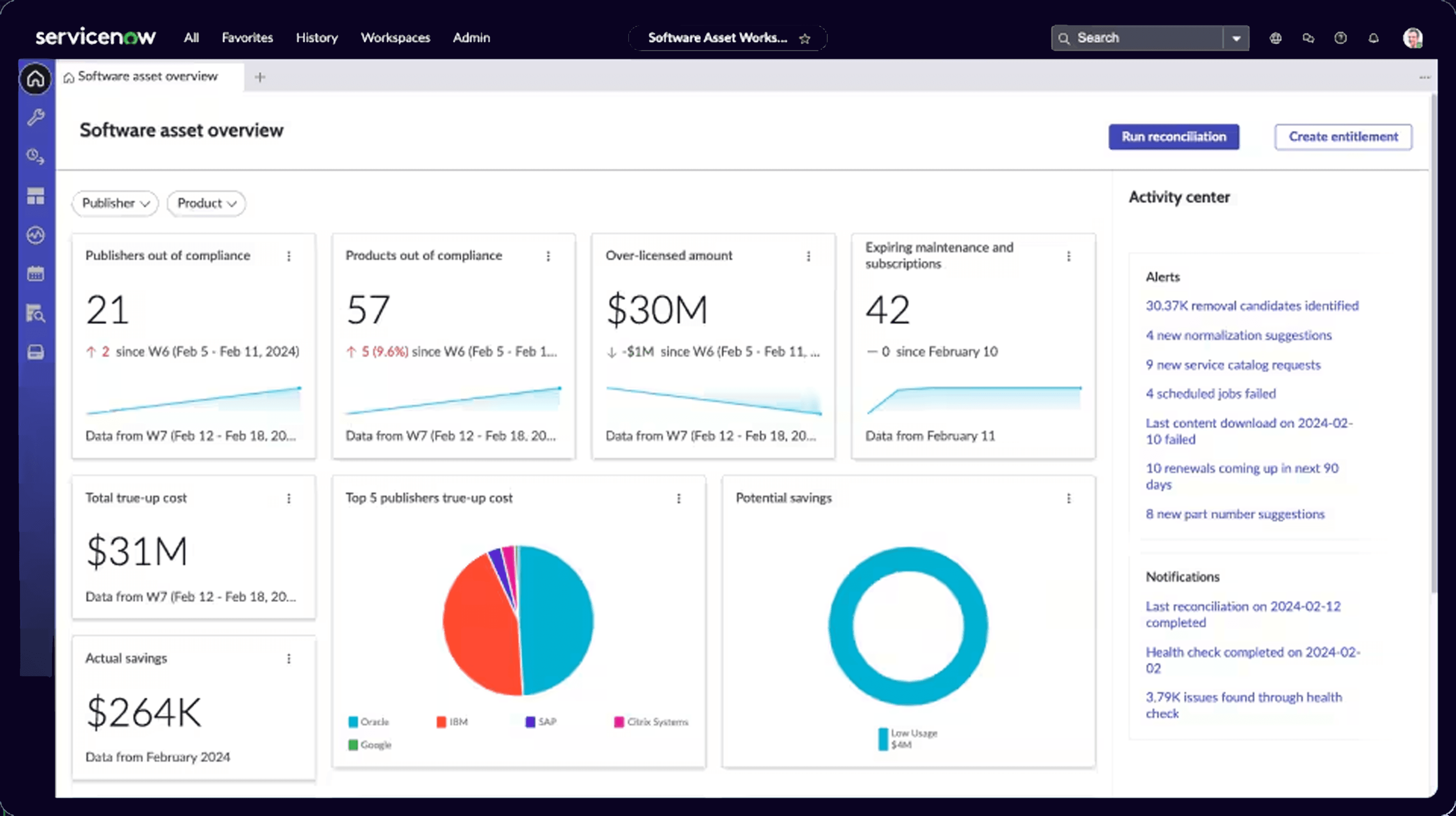The width and height of the screenshot is (1456, 816).
Task: Open the chat conversations icon in the header
Action: 1308,38
